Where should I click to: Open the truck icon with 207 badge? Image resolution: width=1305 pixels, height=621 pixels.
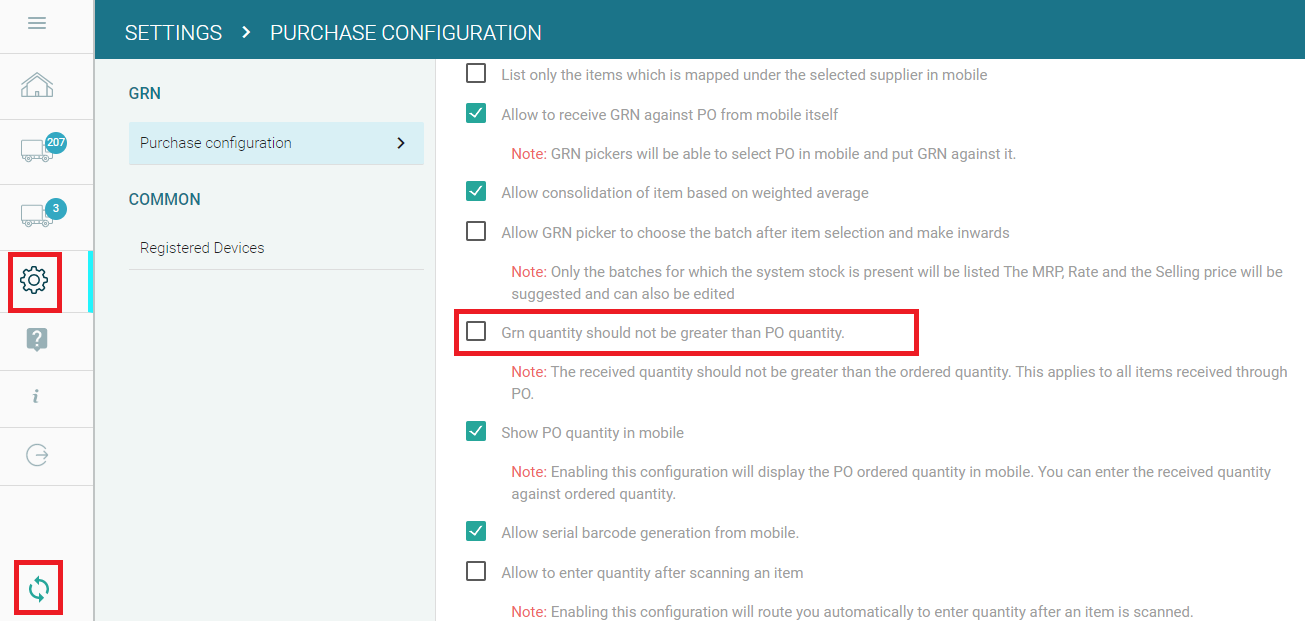tap(38, 150)
